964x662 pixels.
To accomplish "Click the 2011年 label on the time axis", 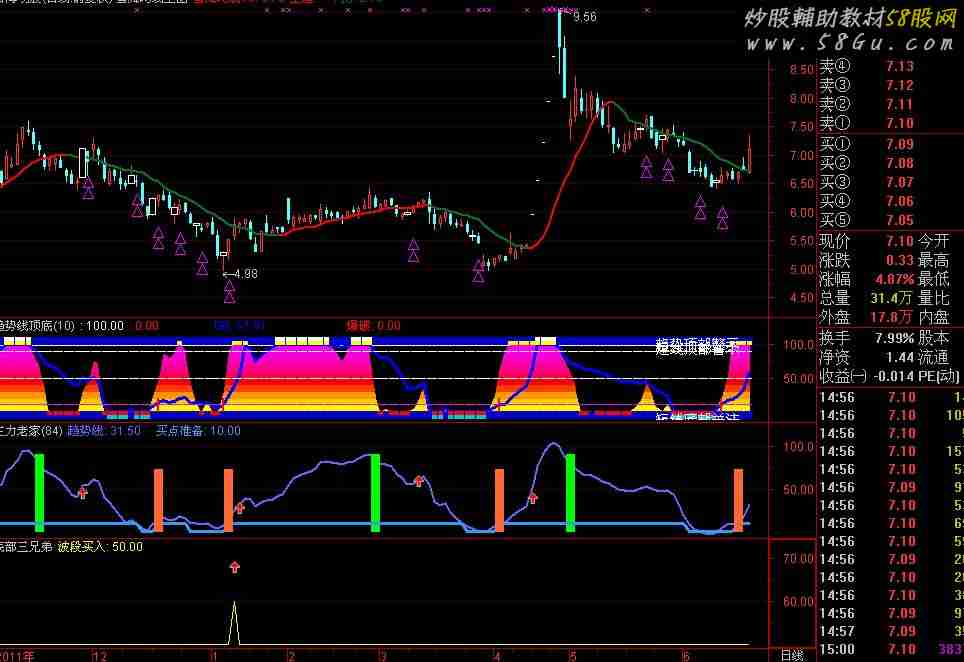I will [18, 655].
